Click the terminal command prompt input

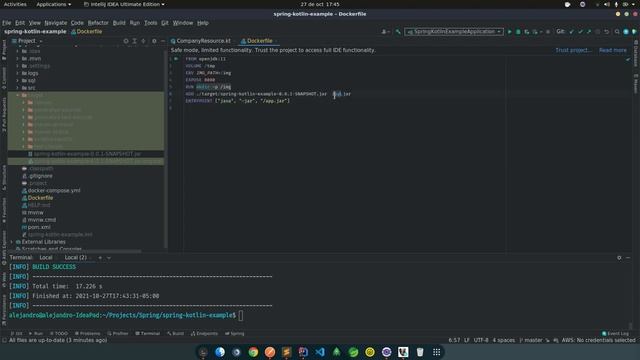(241, 316)
